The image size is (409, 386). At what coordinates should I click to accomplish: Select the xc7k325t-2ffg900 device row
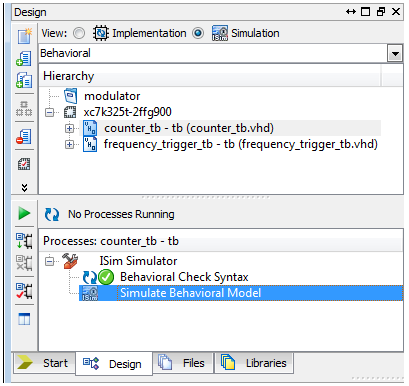coord(127,112)
